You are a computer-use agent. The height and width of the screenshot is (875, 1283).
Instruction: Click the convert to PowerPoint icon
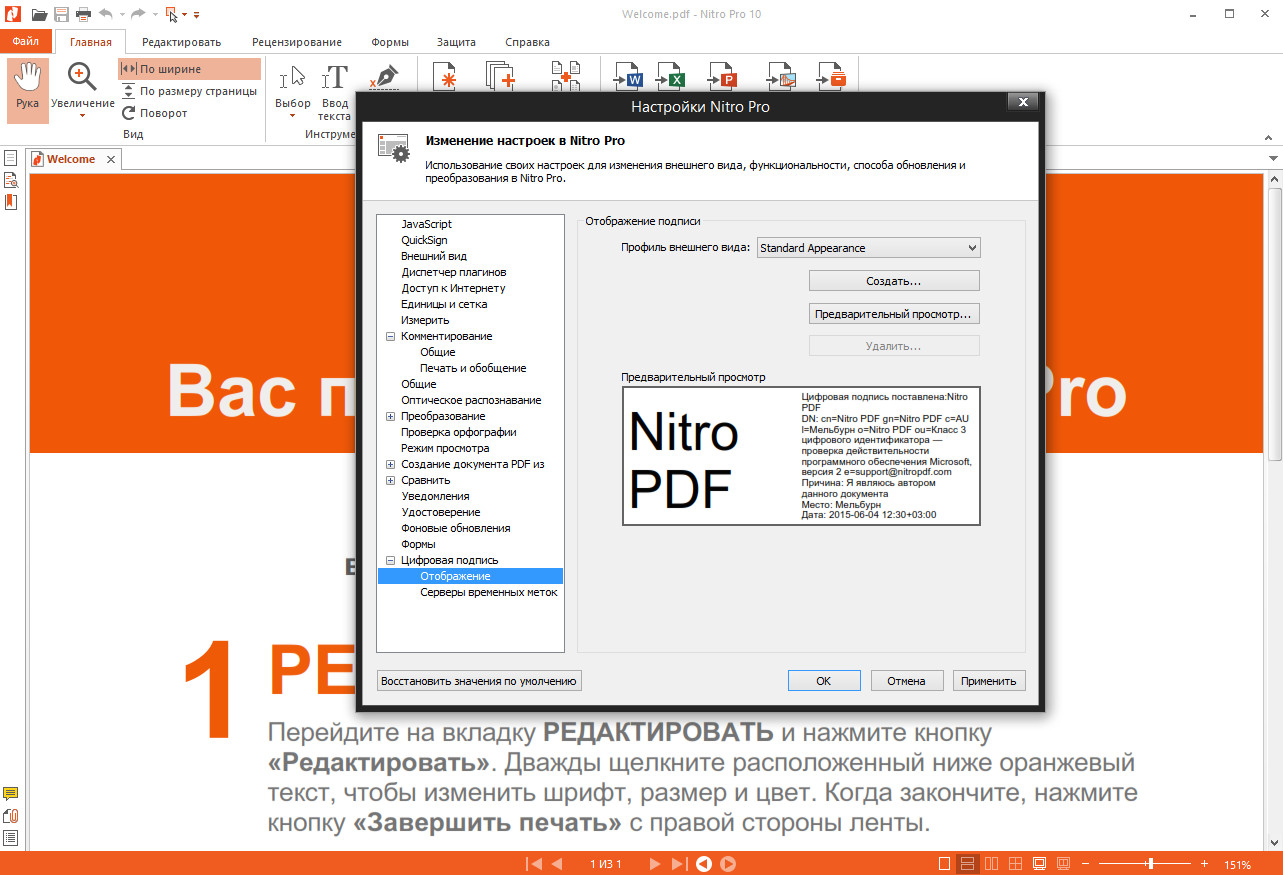point(722,77)
